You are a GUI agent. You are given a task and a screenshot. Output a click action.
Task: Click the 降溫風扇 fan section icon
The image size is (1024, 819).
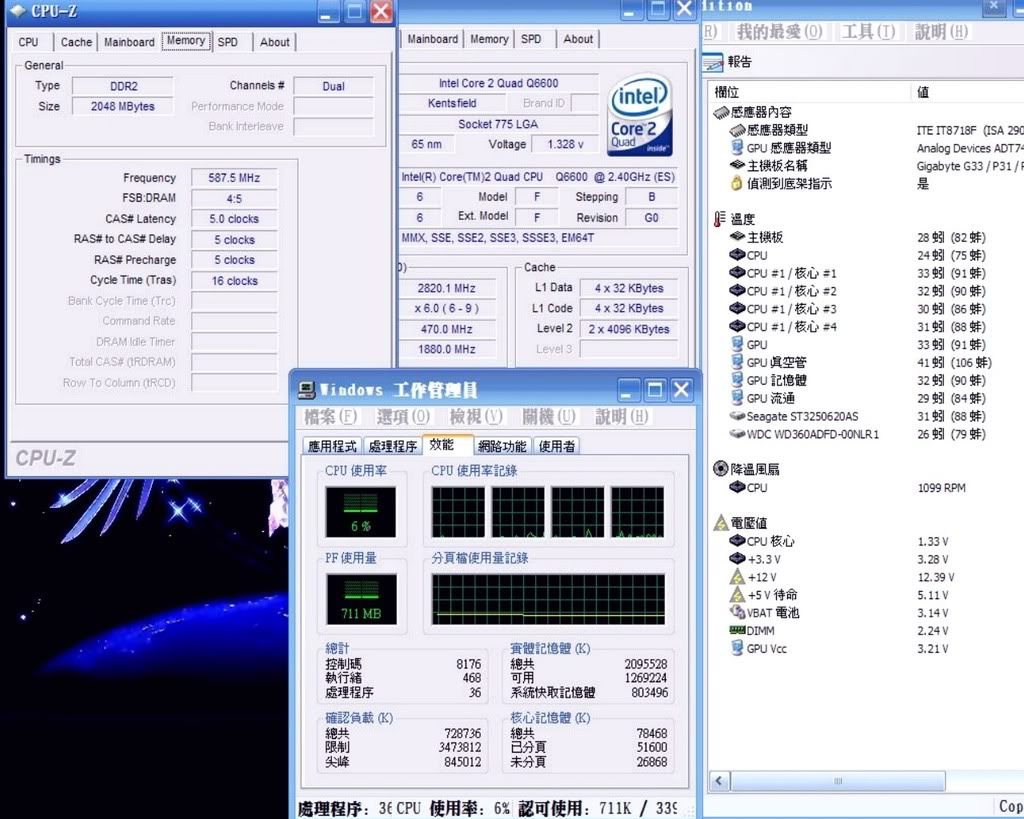click(721, 468)
